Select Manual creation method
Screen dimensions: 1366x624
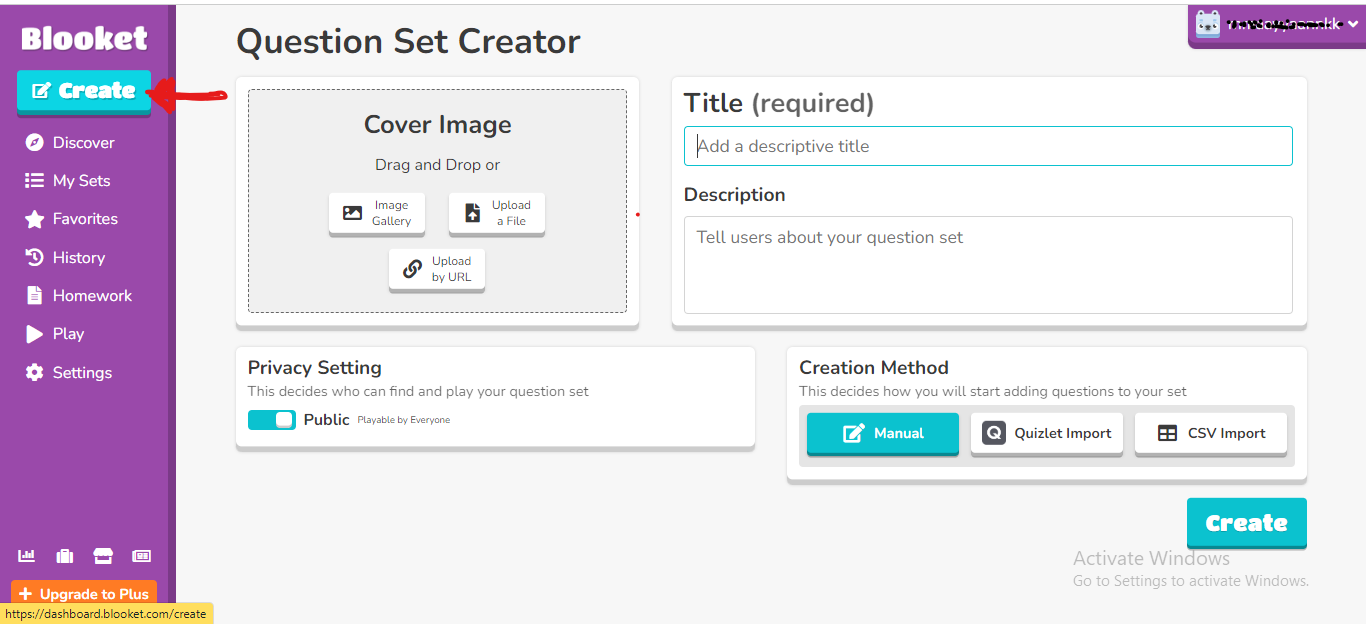883,433
